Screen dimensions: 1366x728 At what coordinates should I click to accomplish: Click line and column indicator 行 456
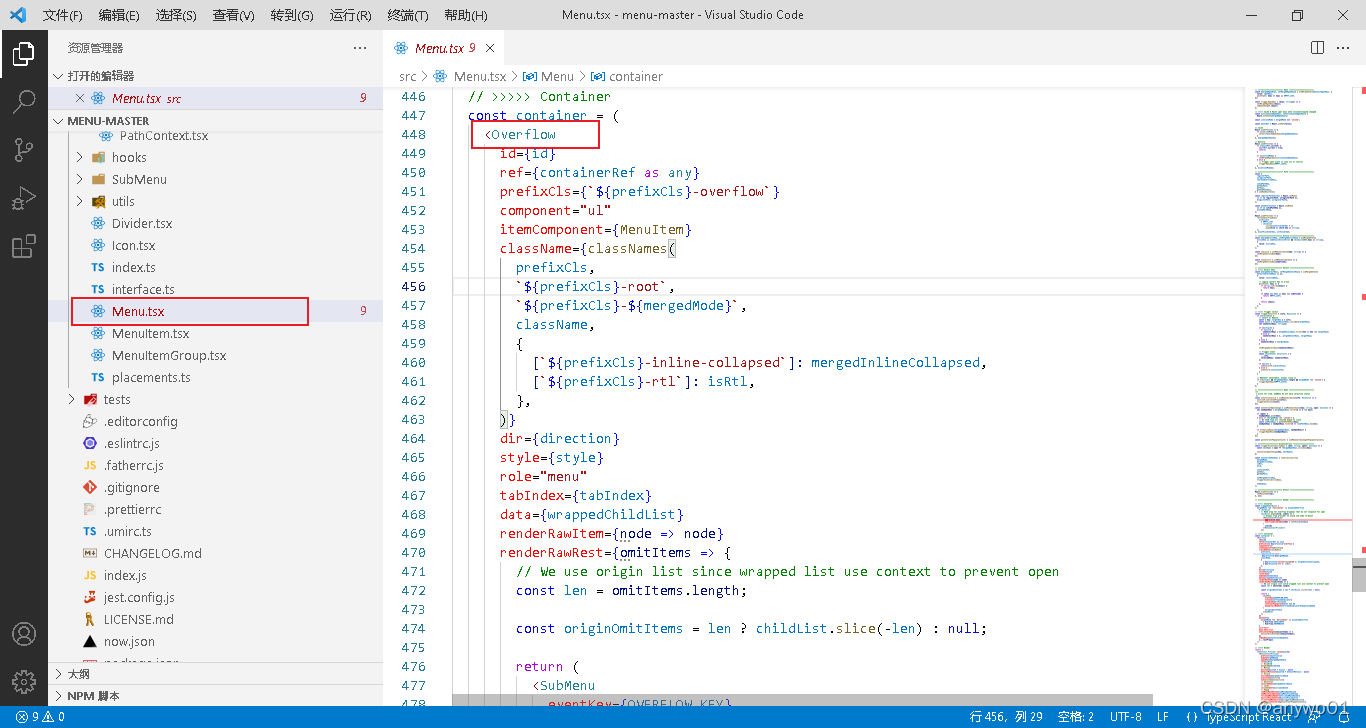pos(1006,717)
